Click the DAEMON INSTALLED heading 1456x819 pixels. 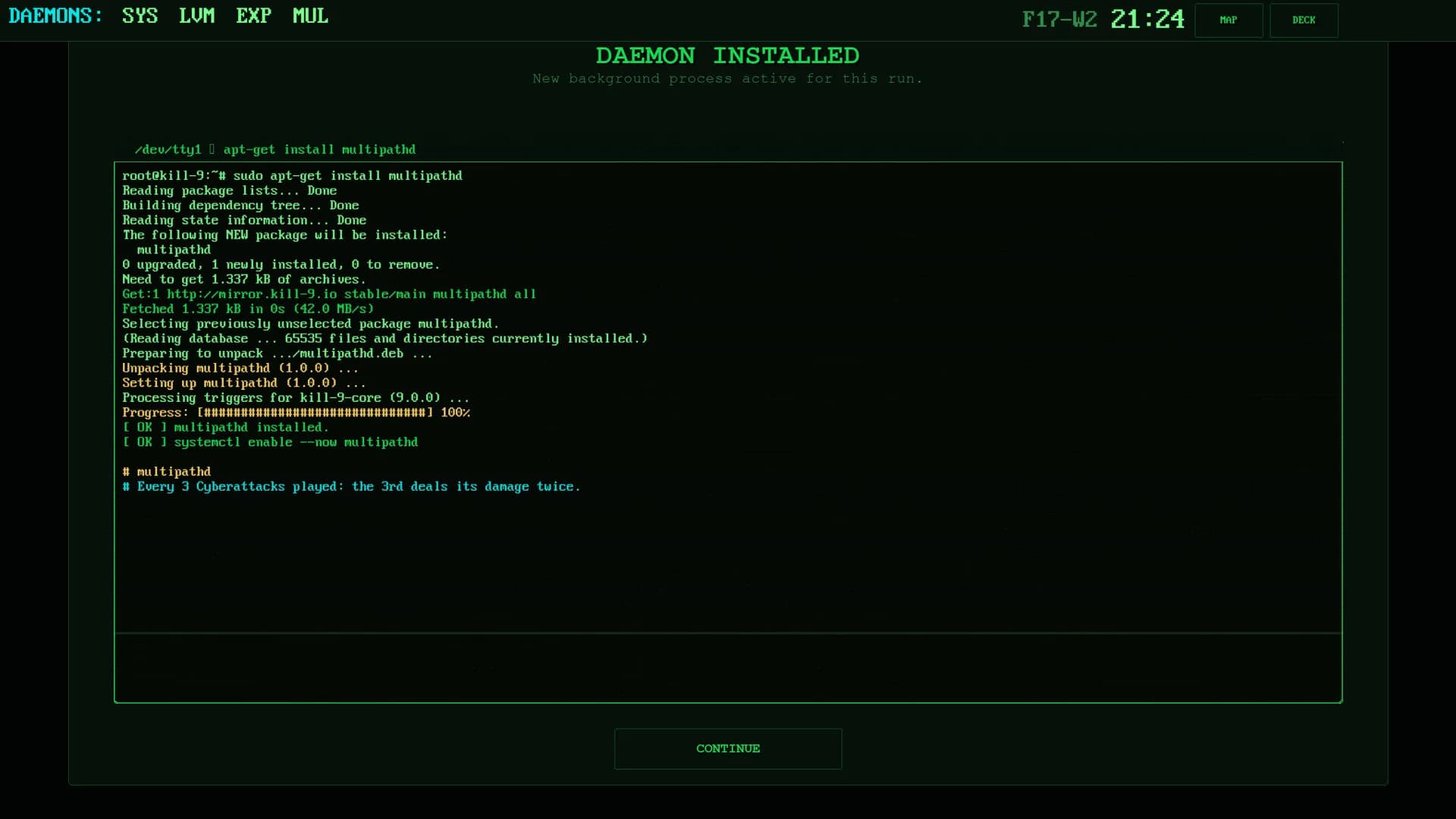(727, 55)
